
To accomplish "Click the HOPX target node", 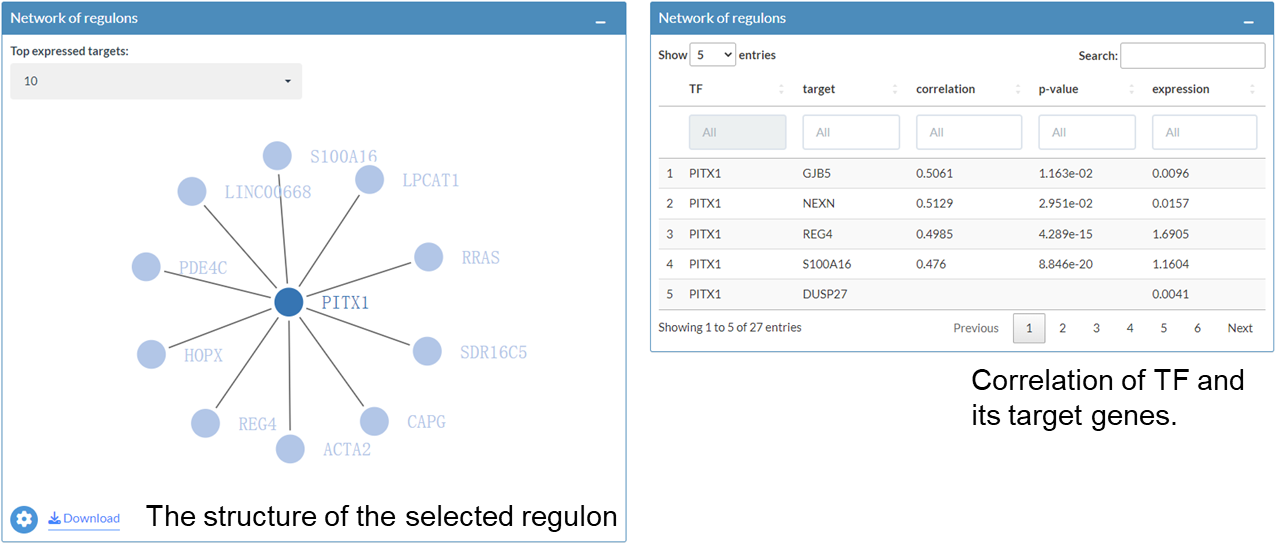I will pyautogui.click(x=151, y=354).
